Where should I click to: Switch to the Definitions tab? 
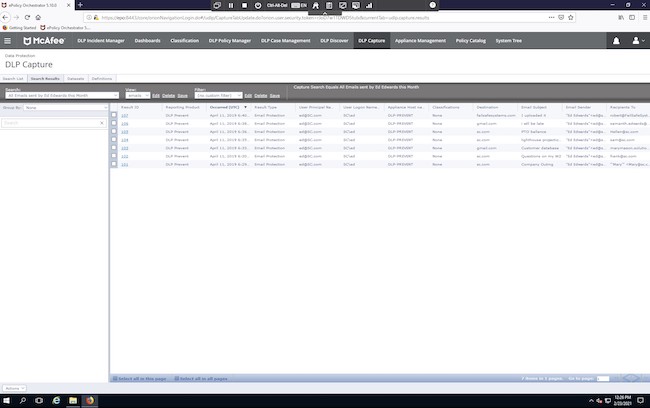[x=102, y=78]
